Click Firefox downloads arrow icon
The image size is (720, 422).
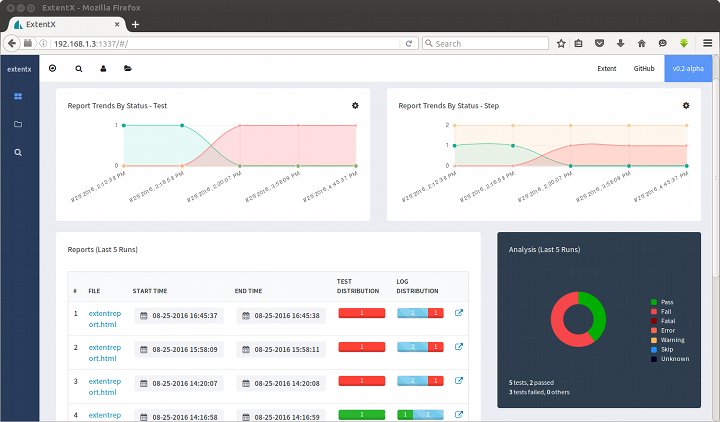point(620,43)
